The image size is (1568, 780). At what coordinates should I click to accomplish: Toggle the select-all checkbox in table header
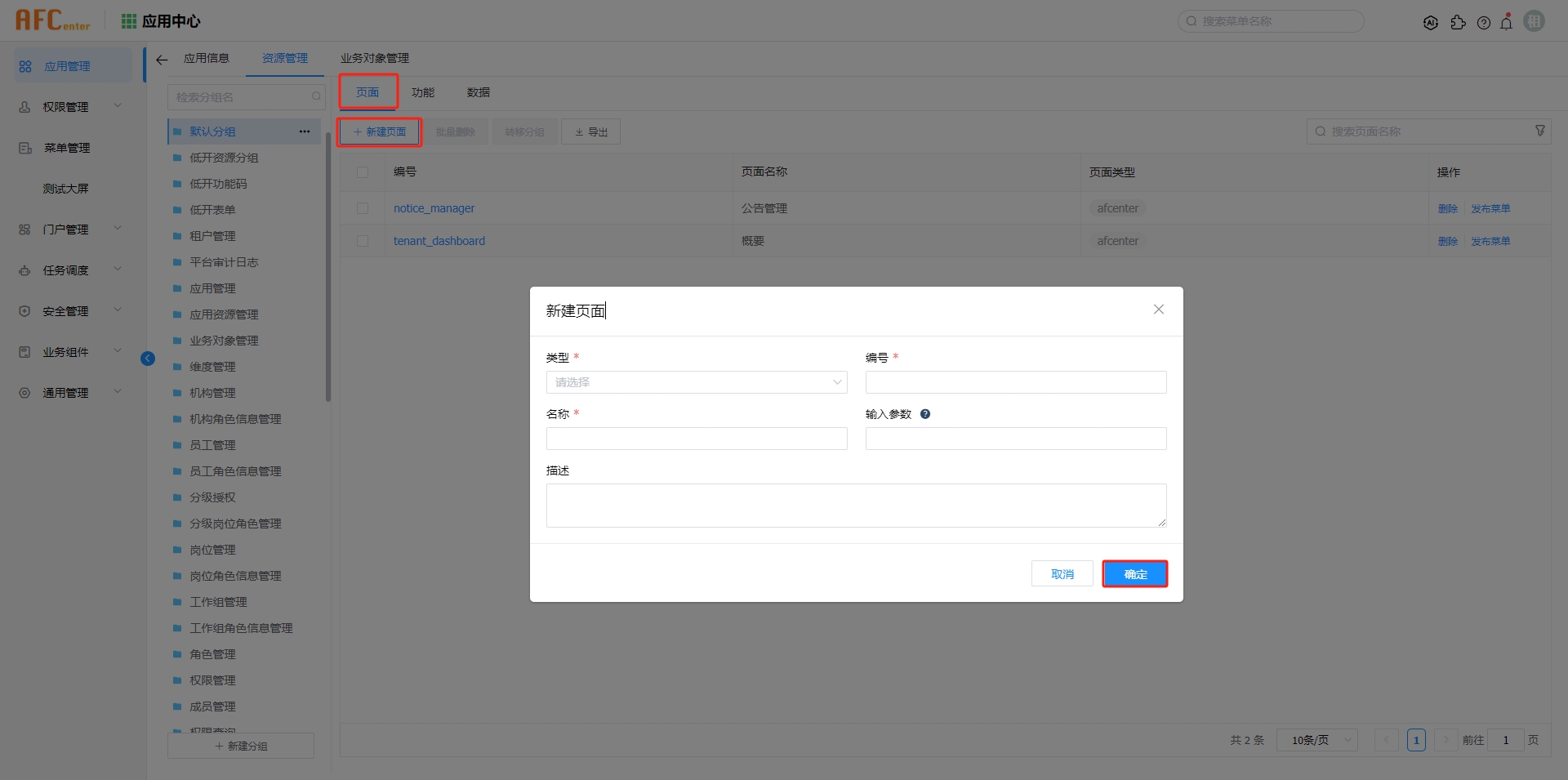point(363,172)
